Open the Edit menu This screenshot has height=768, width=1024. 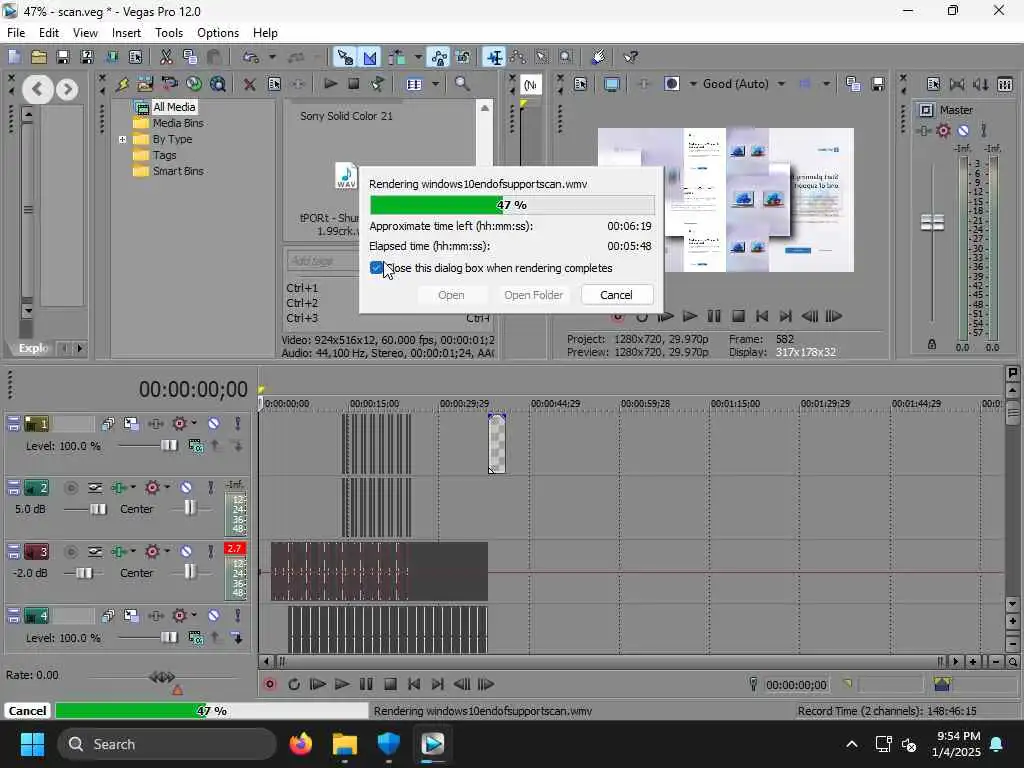[48, 33]
